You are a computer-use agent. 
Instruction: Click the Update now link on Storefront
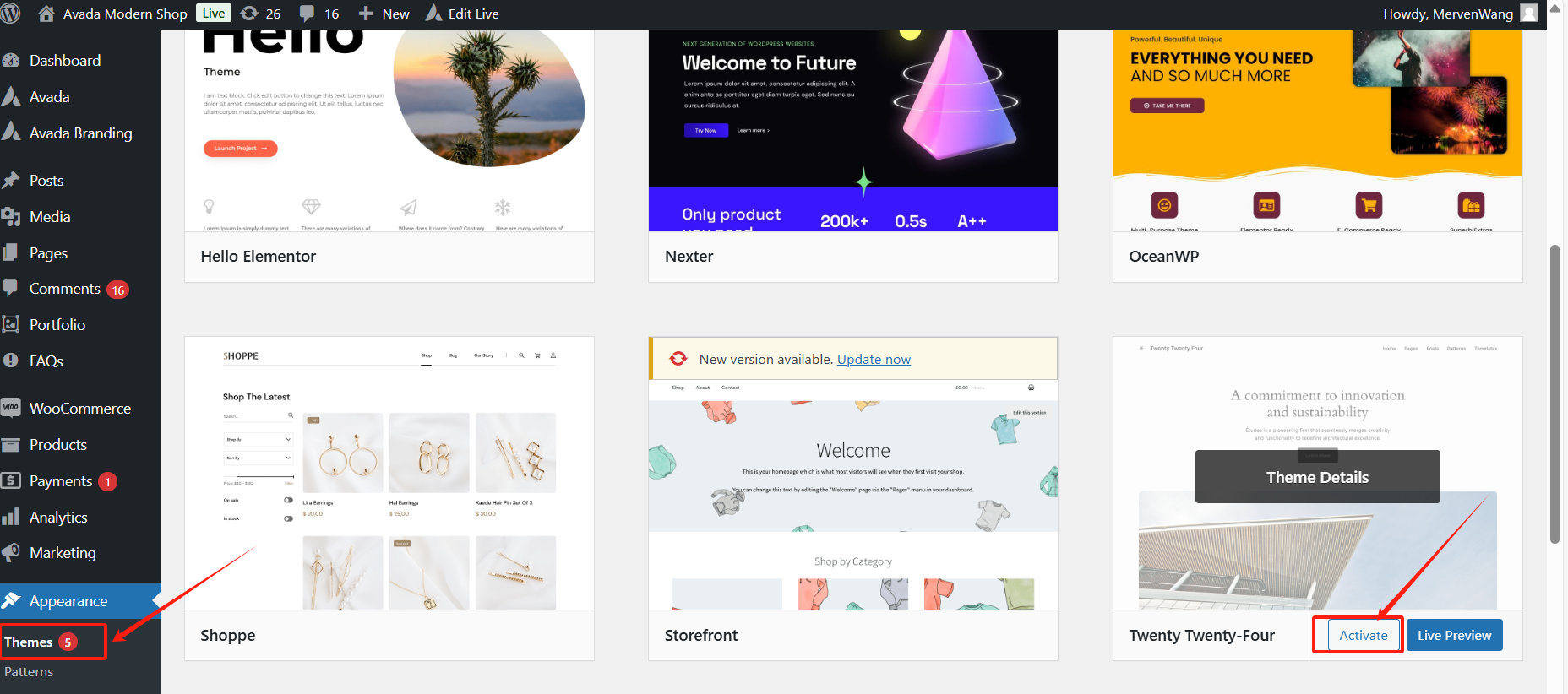coord(874,360)
